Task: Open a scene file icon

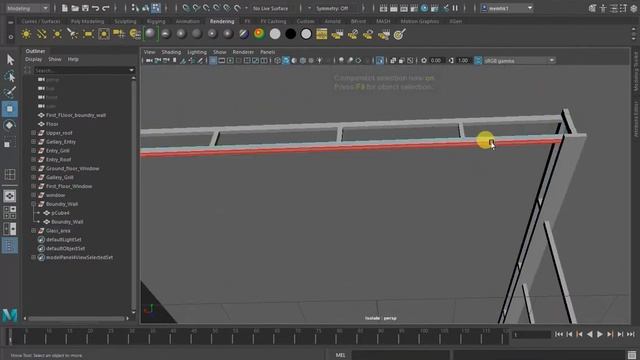Action: tap(75, 8)
